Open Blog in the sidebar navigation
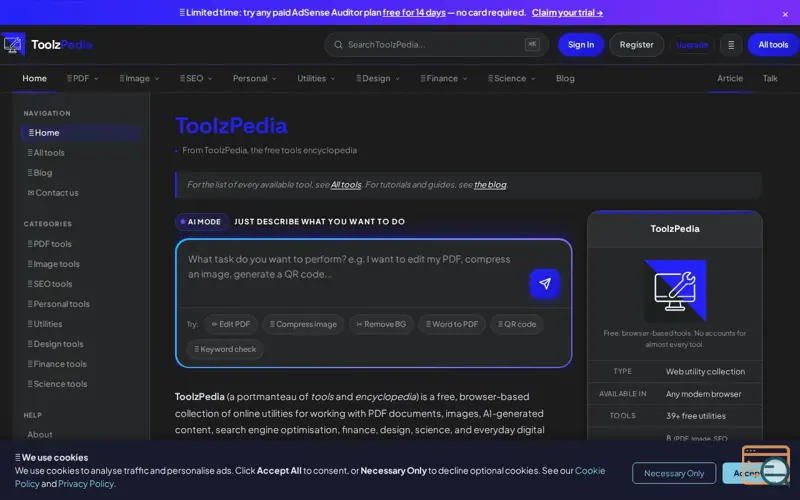This screenshot has height=500, width=800. click(x=40, y=173)
